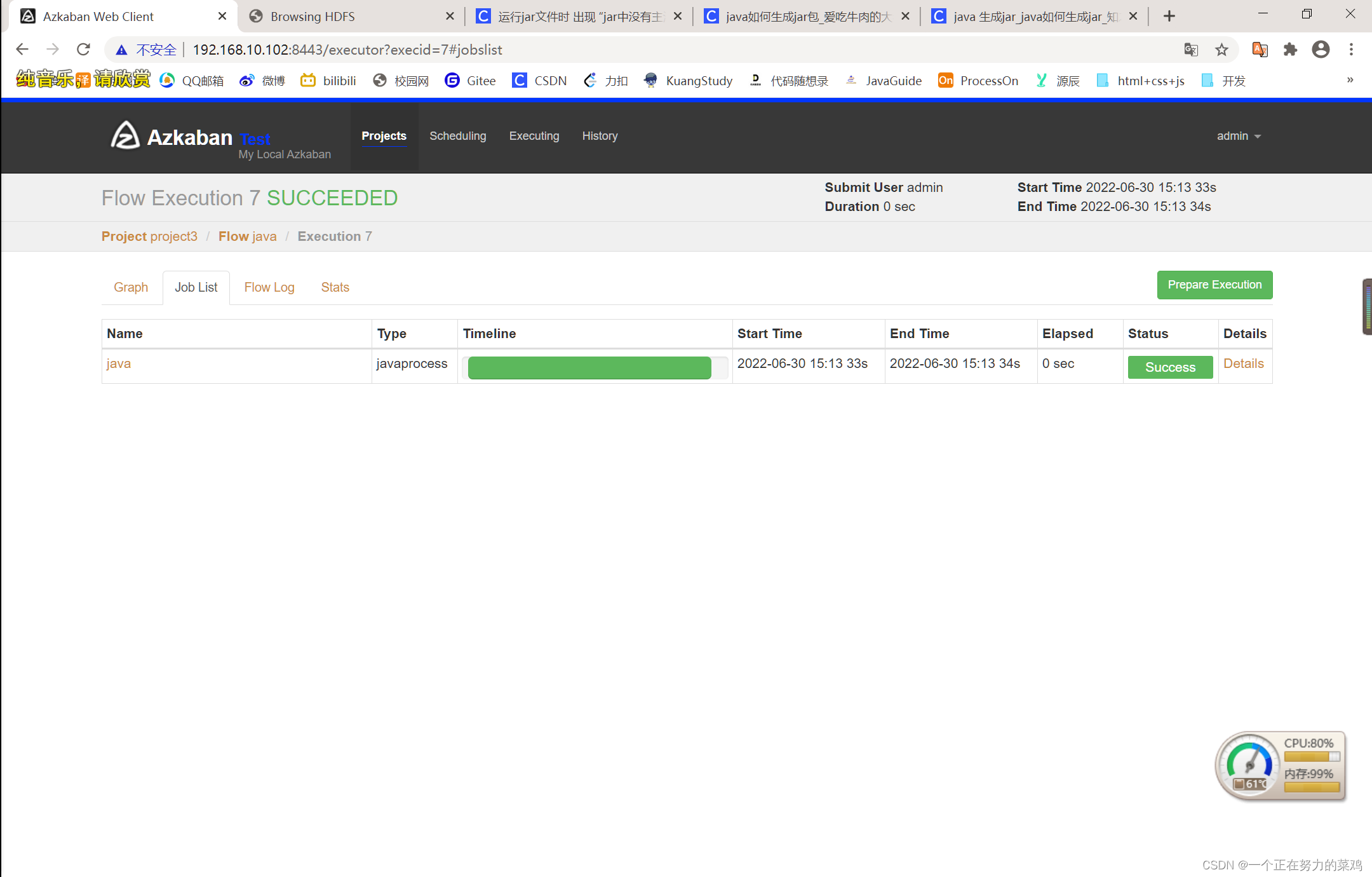Click the java job Details link
Screen dimensions: 1372x877
point(1244,363)
